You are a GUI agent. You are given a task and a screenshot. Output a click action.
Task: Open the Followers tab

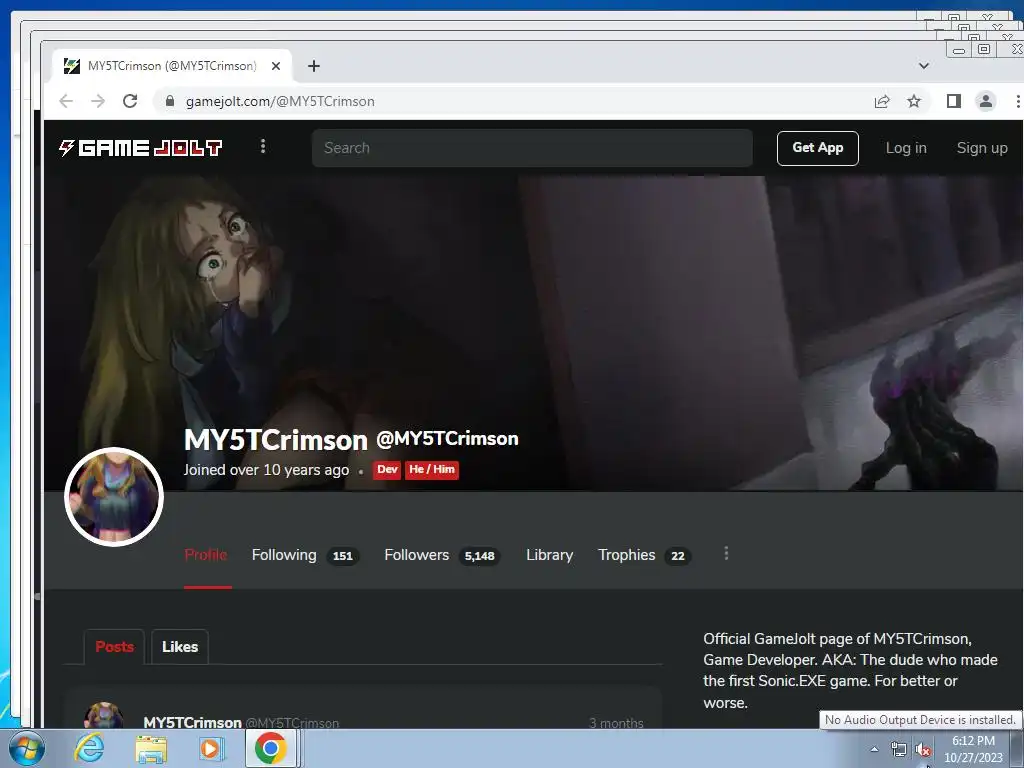[x=442, y=555]
